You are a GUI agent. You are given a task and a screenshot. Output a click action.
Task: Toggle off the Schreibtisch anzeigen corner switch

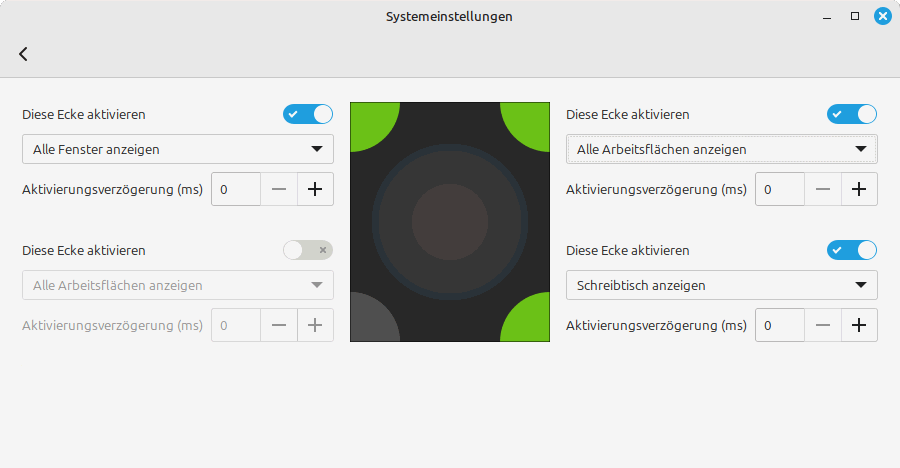[x=852, y=250]
